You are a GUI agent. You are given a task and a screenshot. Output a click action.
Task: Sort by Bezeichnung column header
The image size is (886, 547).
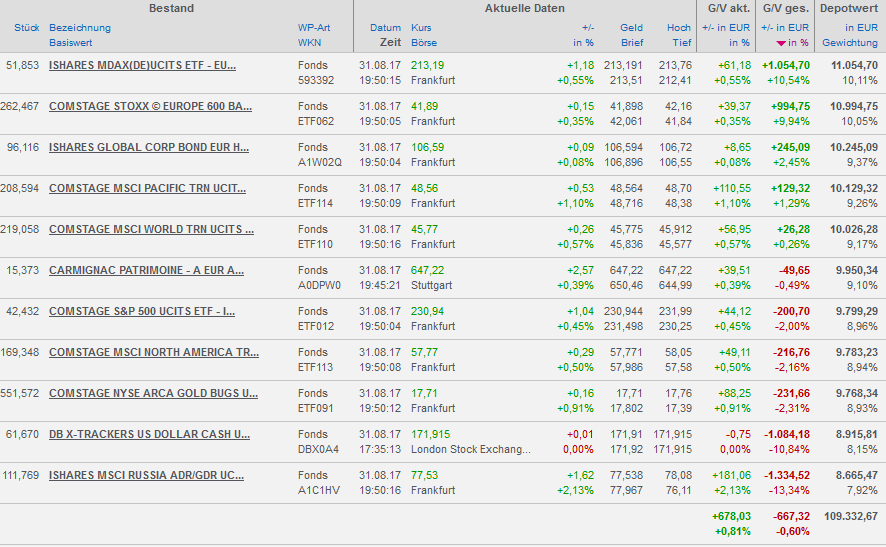click(80, 28)
